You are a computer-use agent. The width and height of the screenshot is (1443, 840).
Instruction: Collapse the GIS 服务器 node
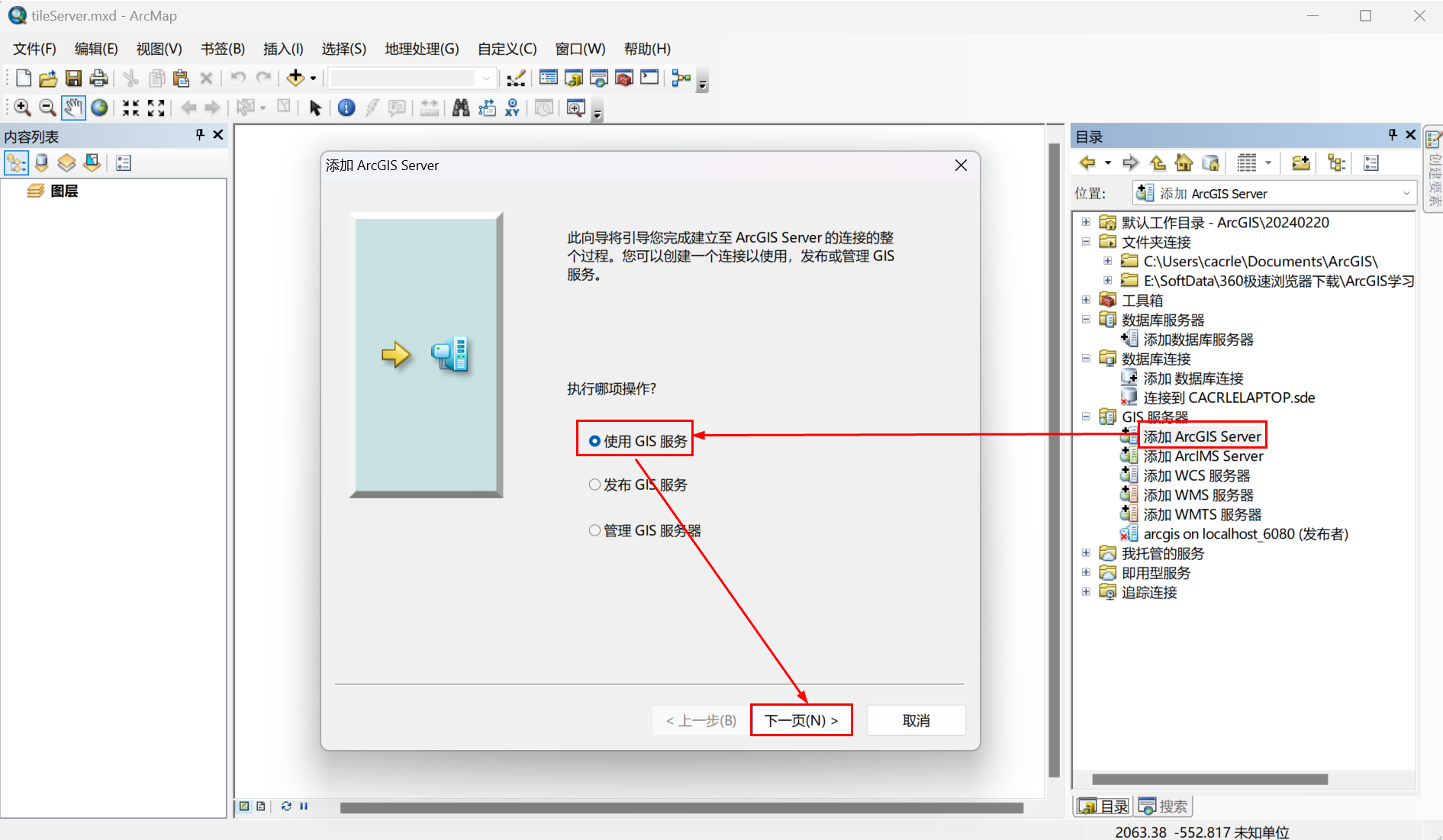[1086, 417]
